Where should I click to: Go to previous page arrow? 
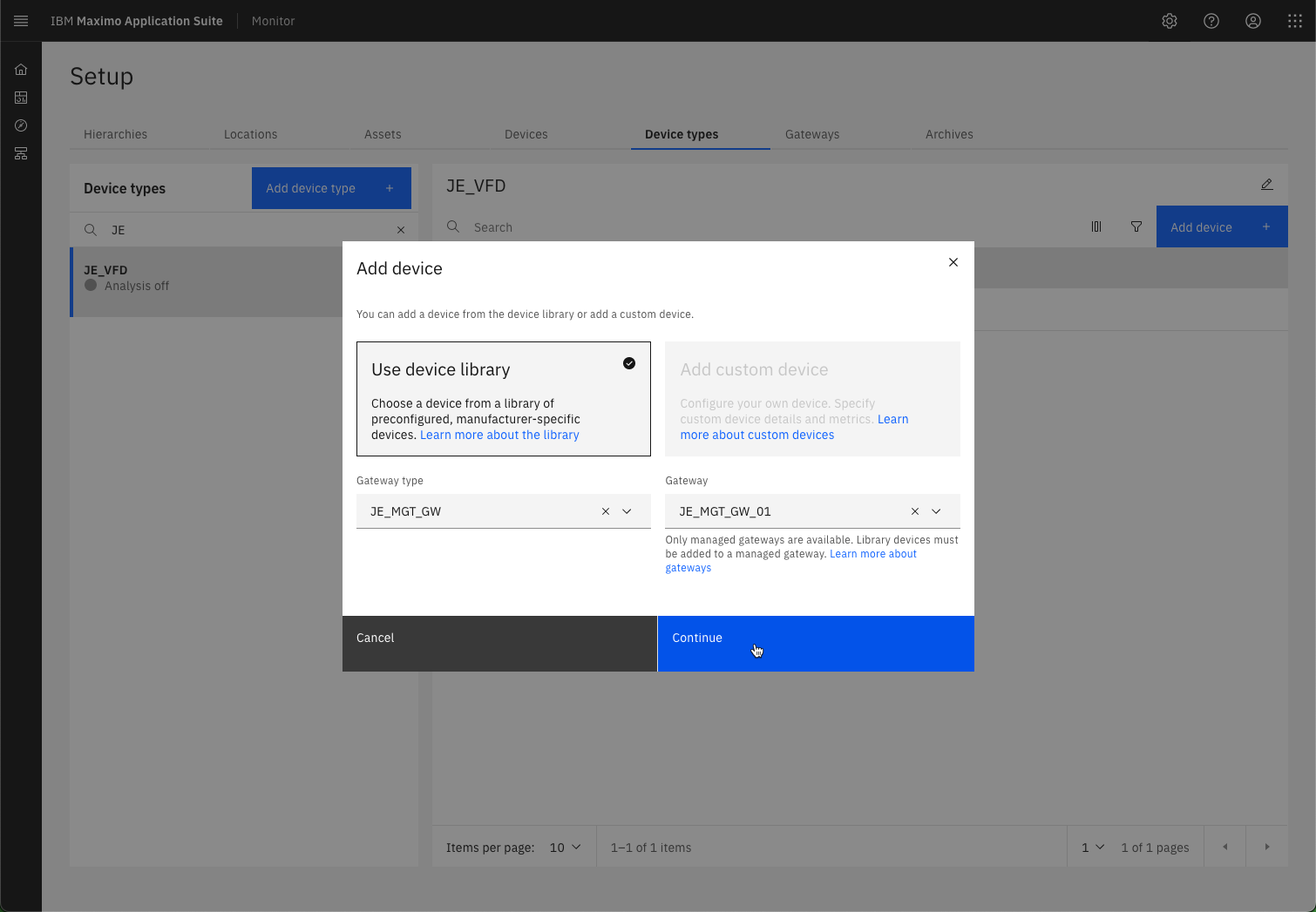1225,847
